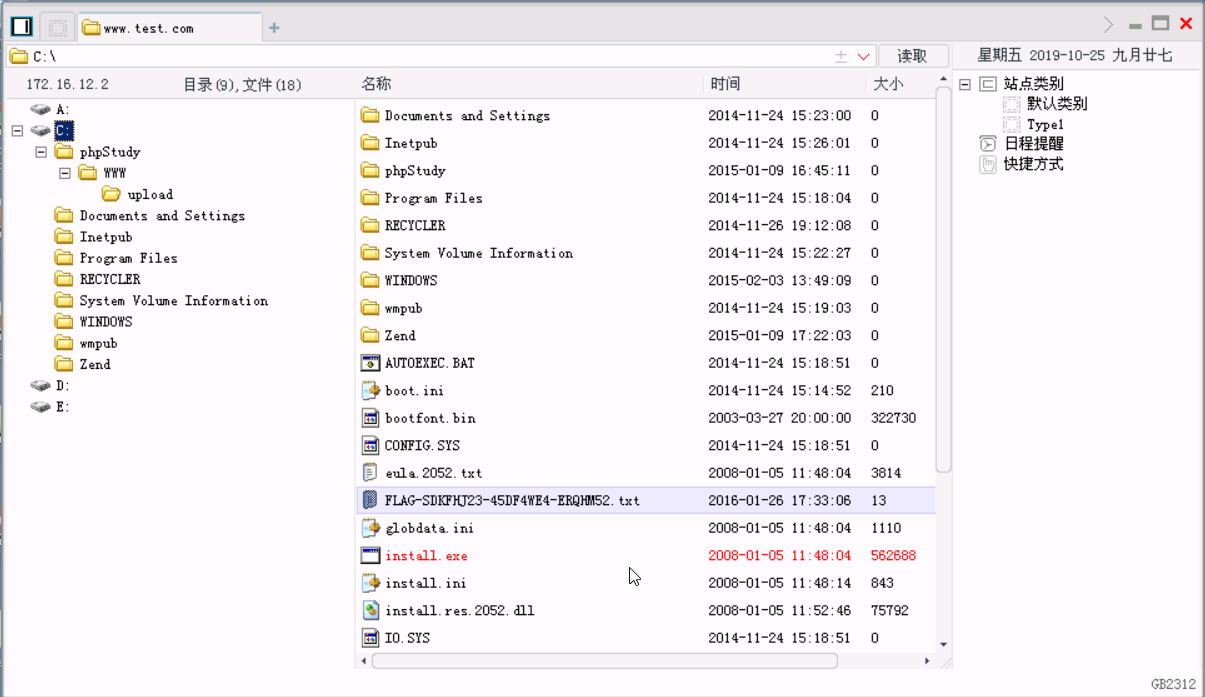Select the 默认类别 category checkbox

tap(1012, 103)
